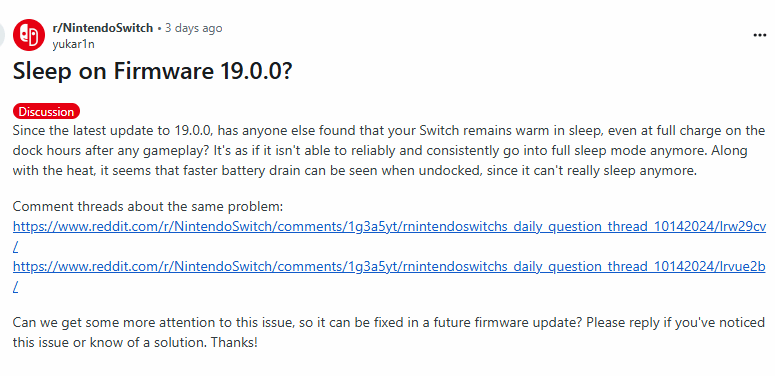Click the trailing slash of the second link

(x=16, y=287)
